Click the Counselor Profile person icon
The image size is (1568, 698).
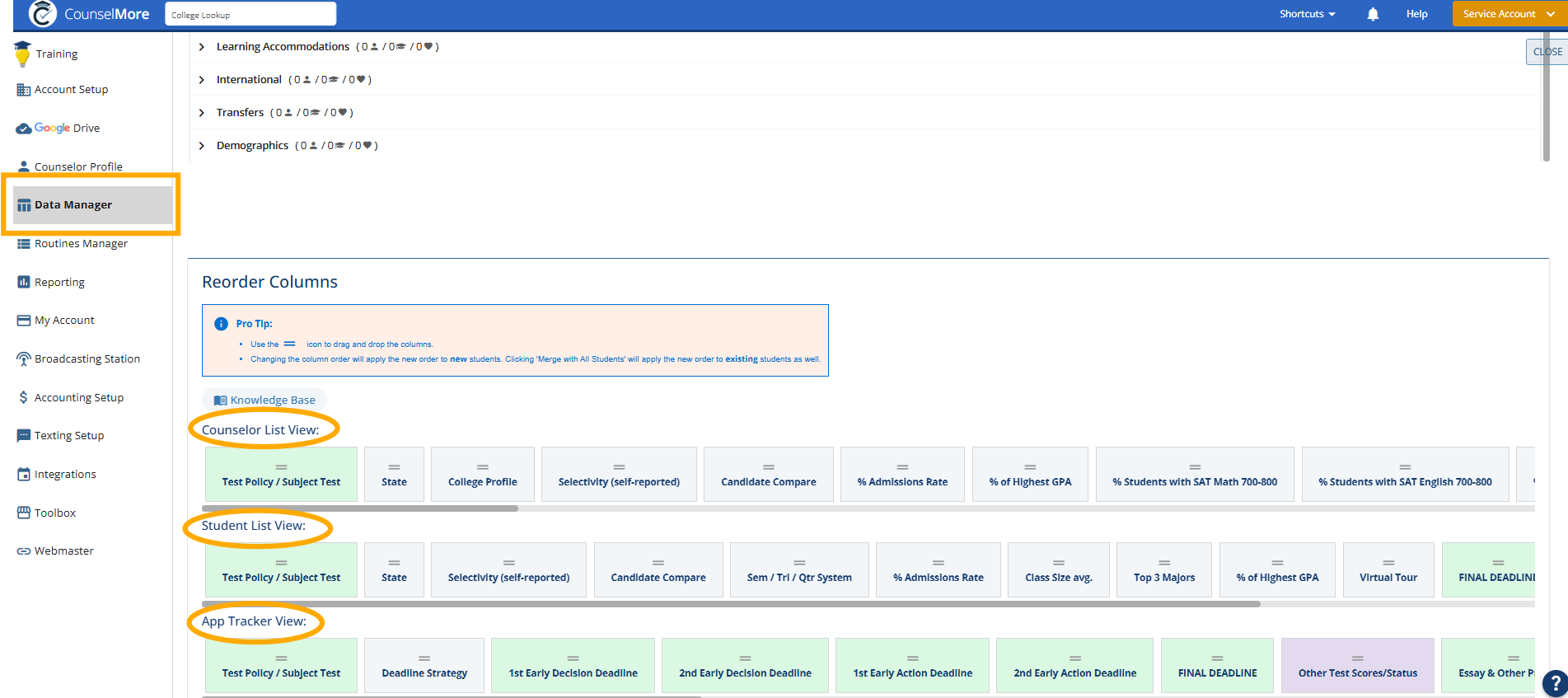click(24, 166)
